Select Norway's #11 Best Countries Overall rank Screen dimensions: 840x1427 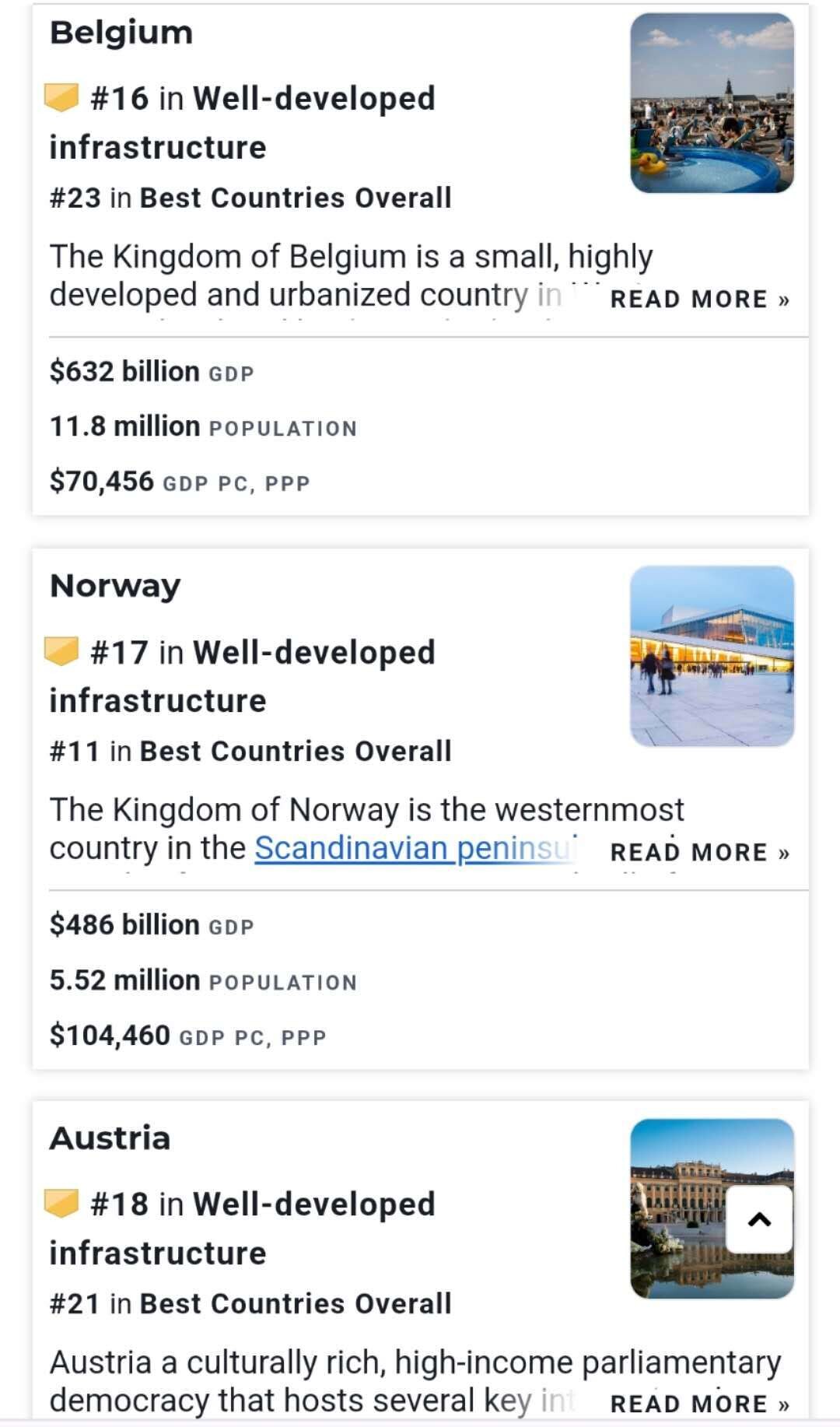point(250,751)
